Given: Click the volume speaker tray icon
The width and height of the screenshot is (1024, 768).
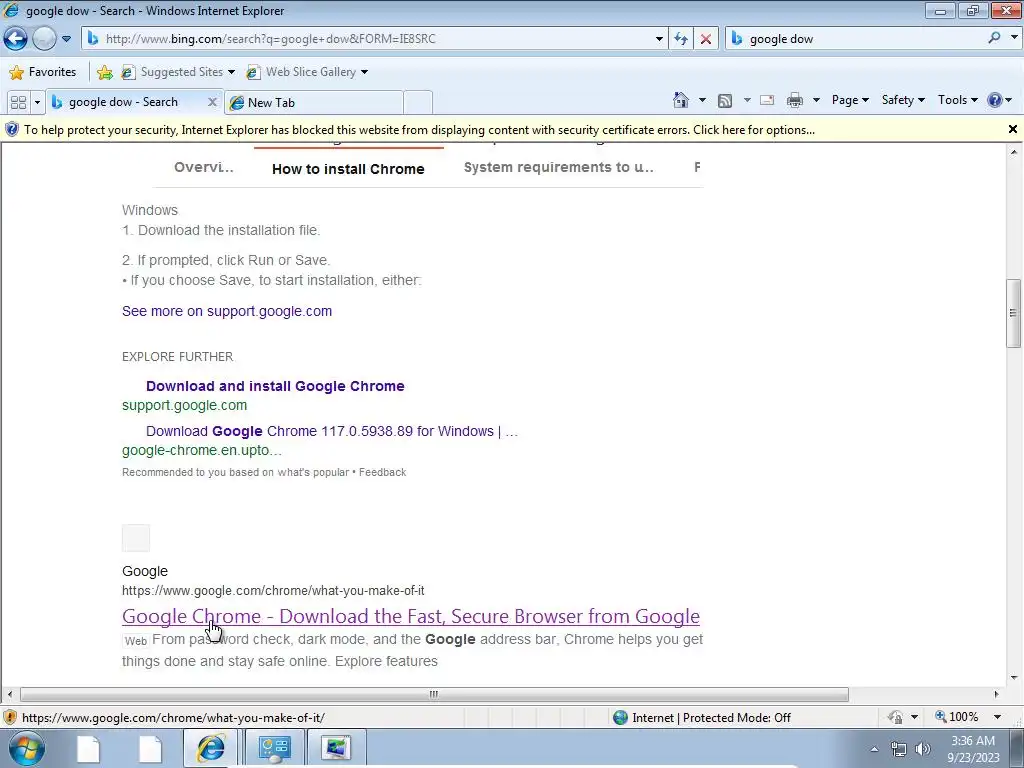Looking at the screenshot, I should [923, 749].
